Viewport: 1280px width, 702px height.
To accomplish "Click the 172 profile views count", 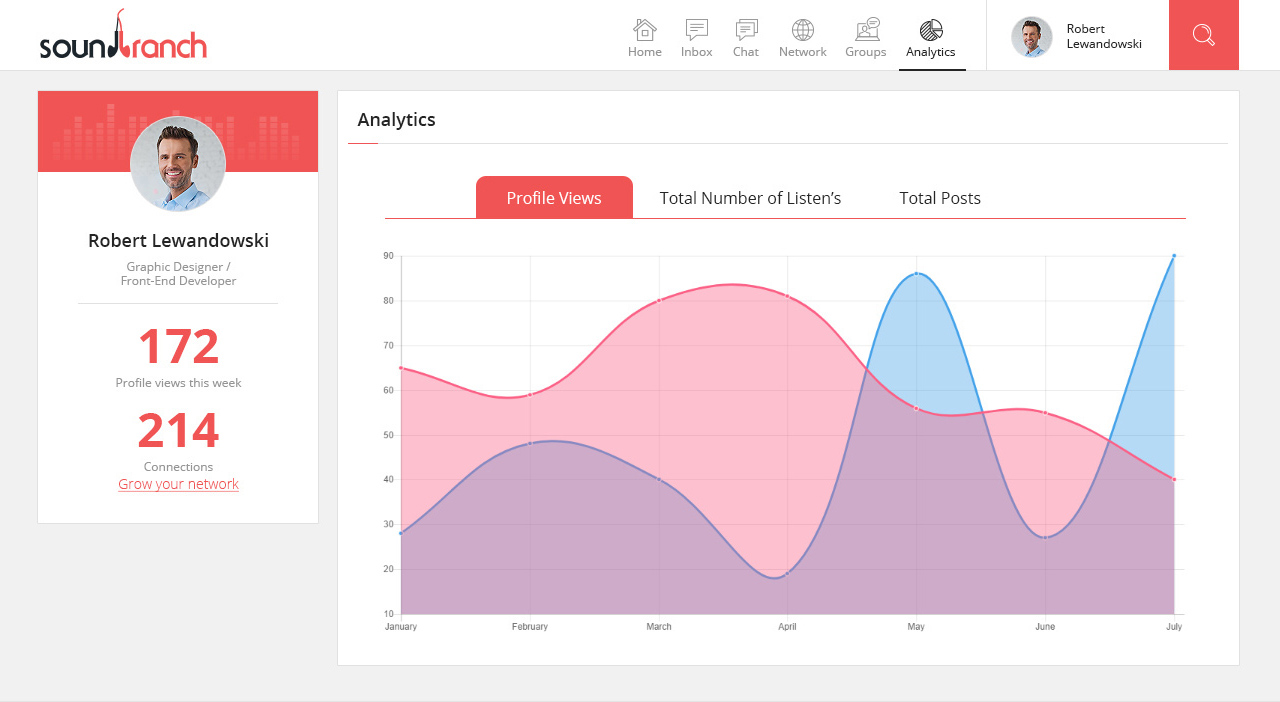I will 178,347.
